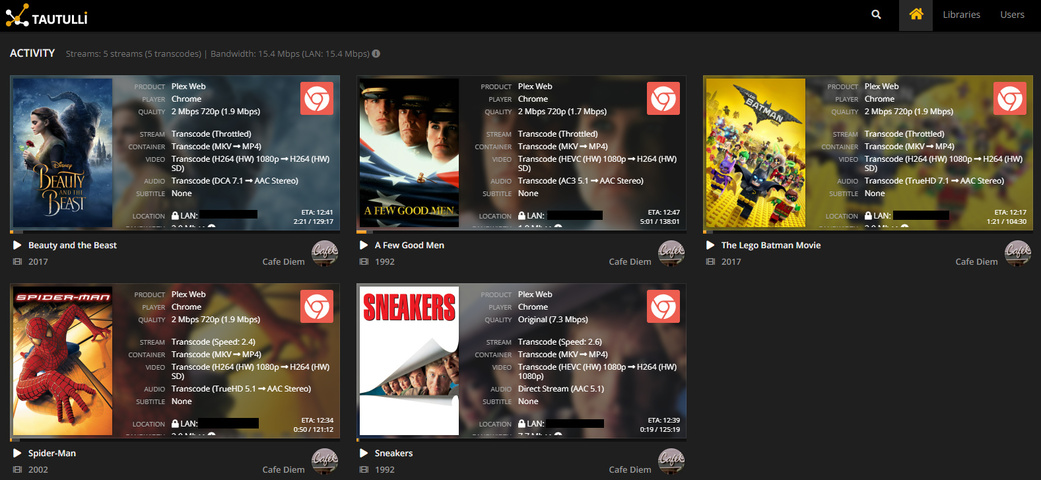The height and width of the screenshot is (480, 1041).
Task: Open The Lego Batman Movie poster
Action: click(756, 153)
